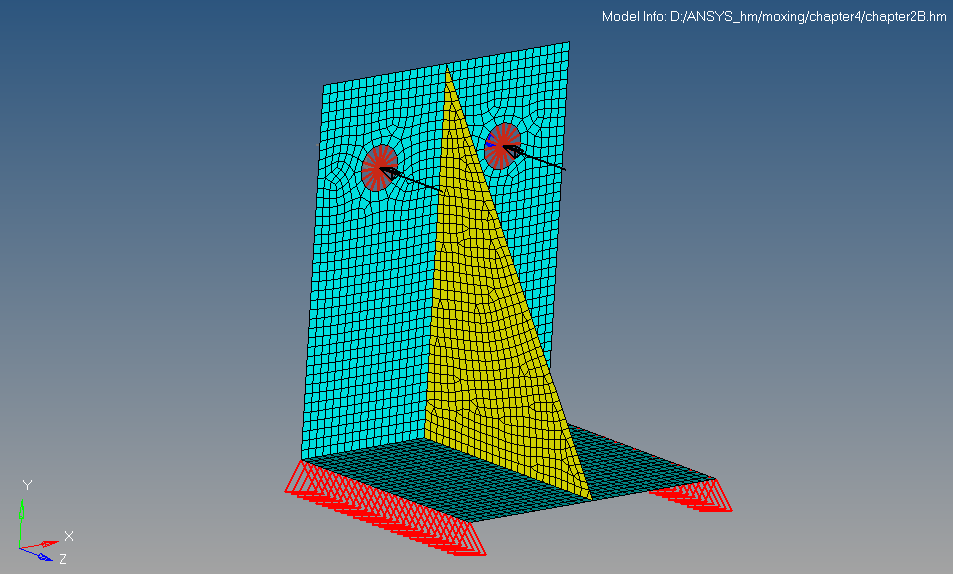Click the left red rigid spider element
The width and height of the screenshot is (953, 574).
[379, 166]
